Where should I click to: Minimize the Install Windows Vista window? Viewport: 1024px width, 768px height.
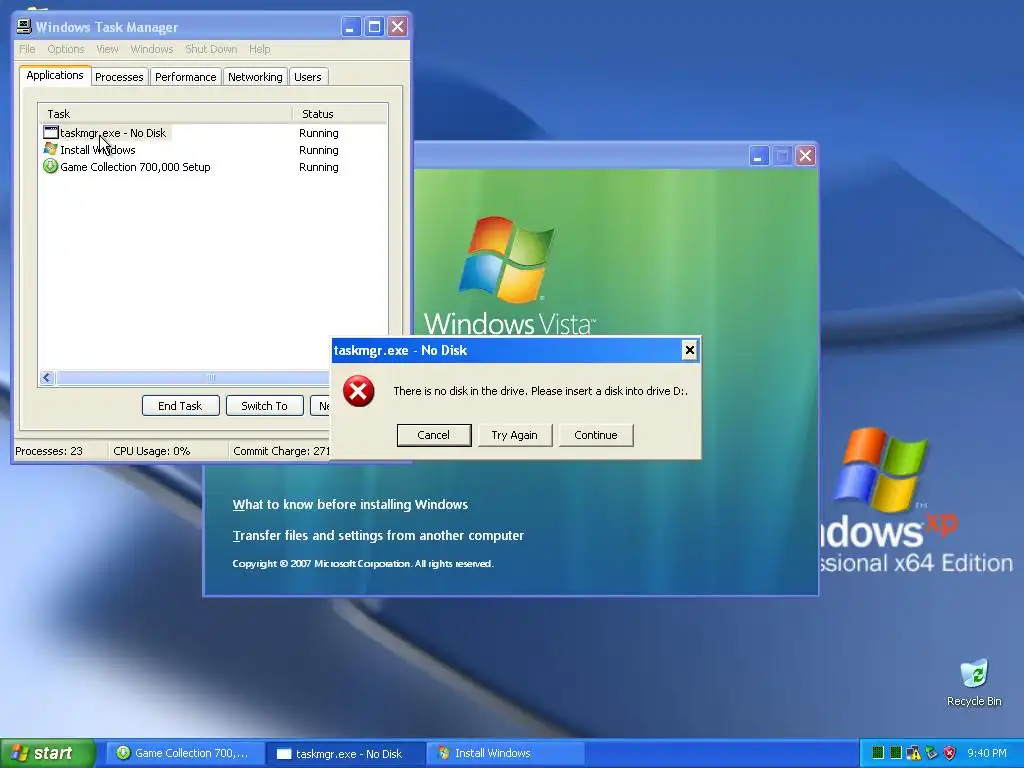point(758,156)
